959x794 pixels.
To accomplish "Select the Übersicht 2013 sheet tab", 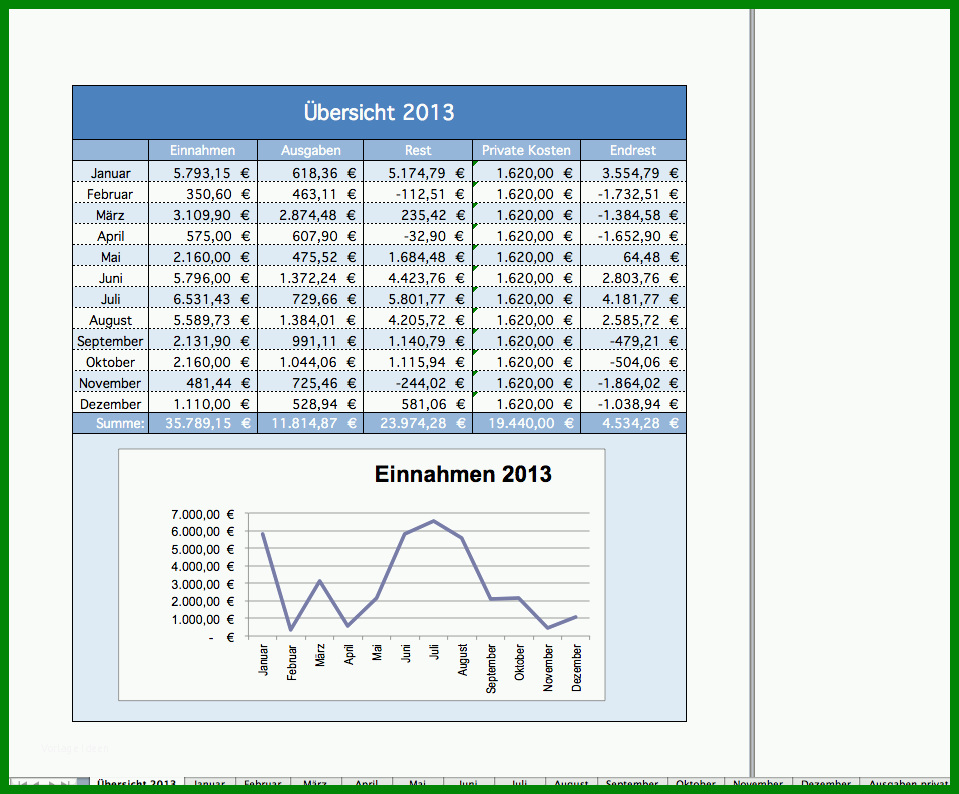I will [x=136, y=782].
